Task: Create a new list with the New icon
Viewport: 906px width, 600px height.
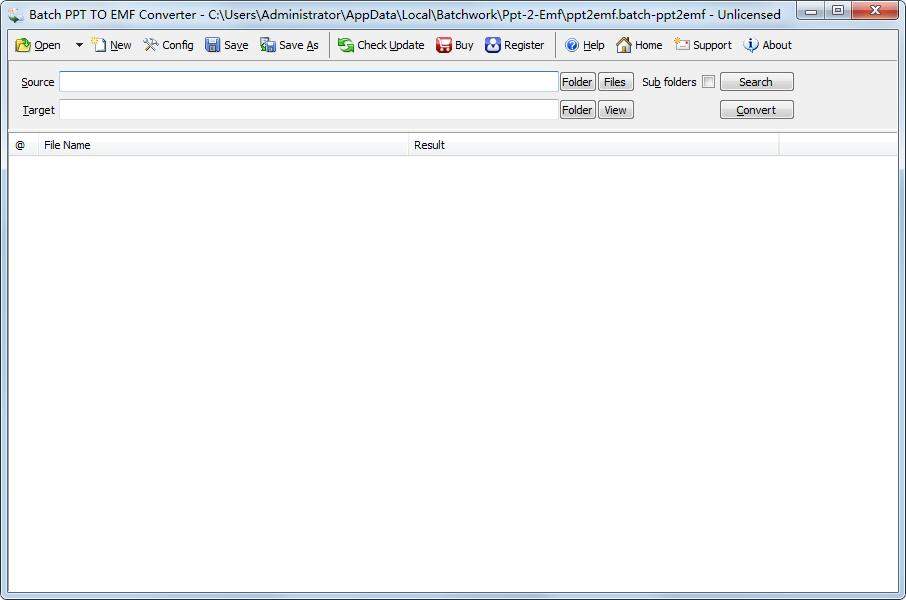Action: (110, 45)
